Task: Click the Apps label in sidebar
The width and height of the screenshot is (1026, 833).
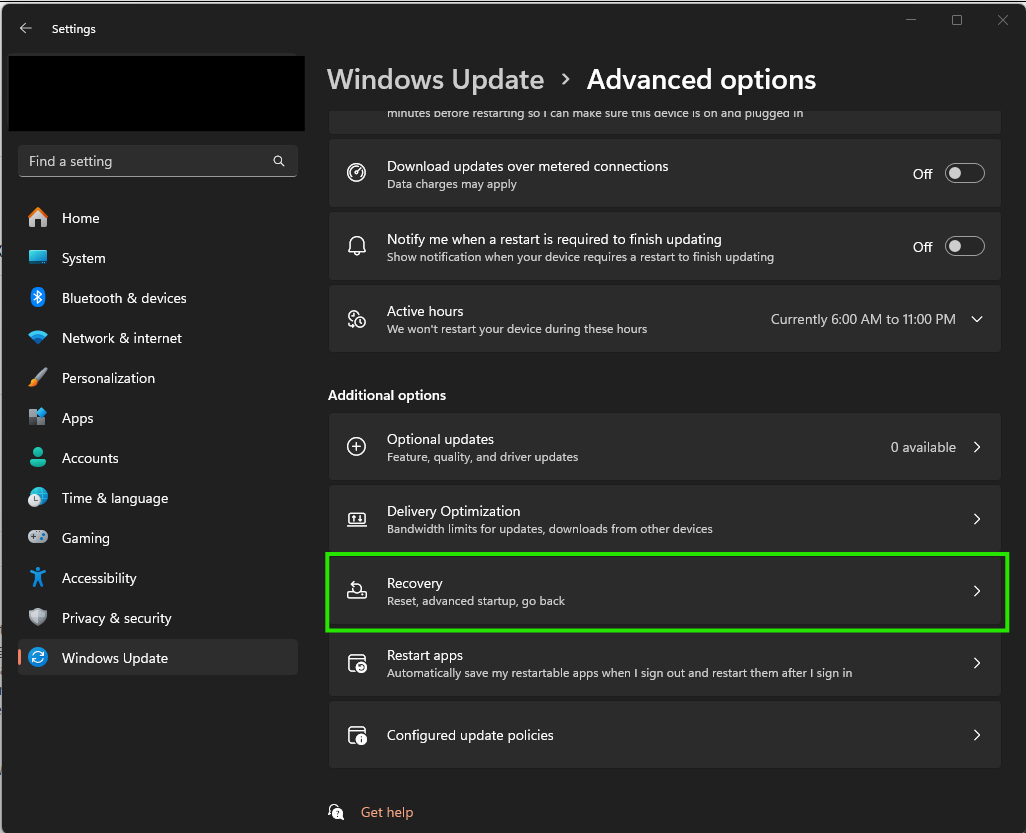Action: [77, 418]
